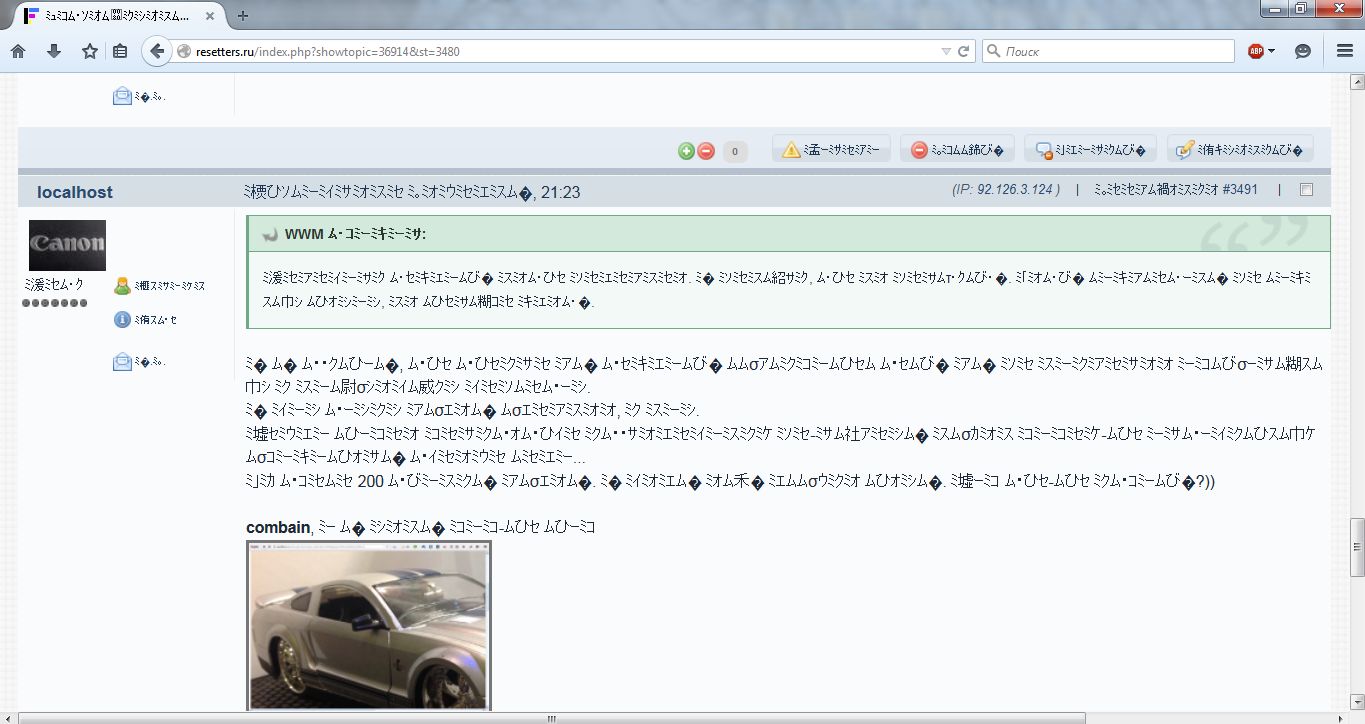The height and width of the screenshot is (724, 1365).
Task: Click the vertical scrollbar down arrow
Action: click(x=1357, y=703)
